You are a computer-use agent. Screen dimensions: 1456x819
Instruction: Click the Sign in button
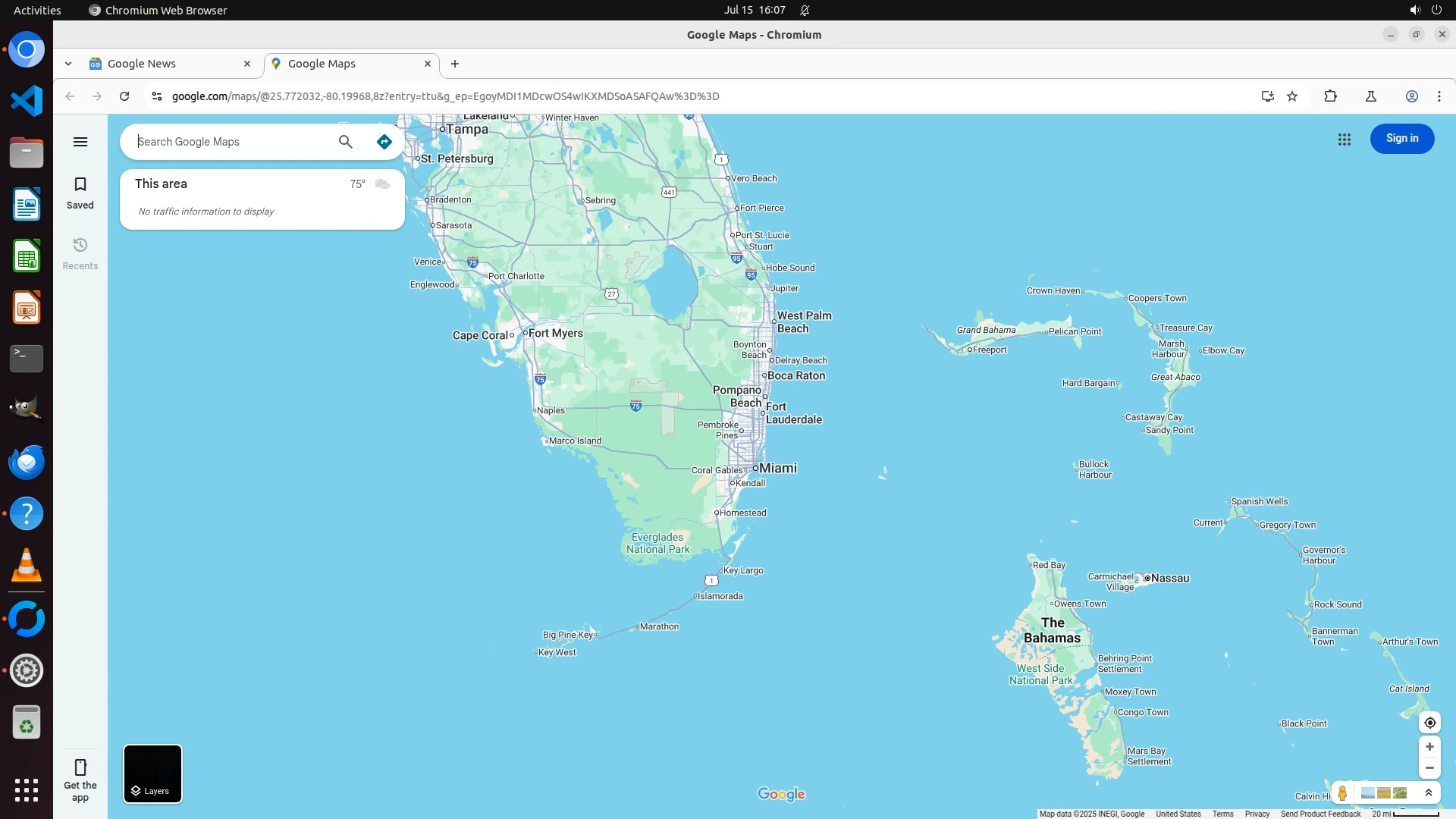pyautogui.click(x=1401, y=139)
